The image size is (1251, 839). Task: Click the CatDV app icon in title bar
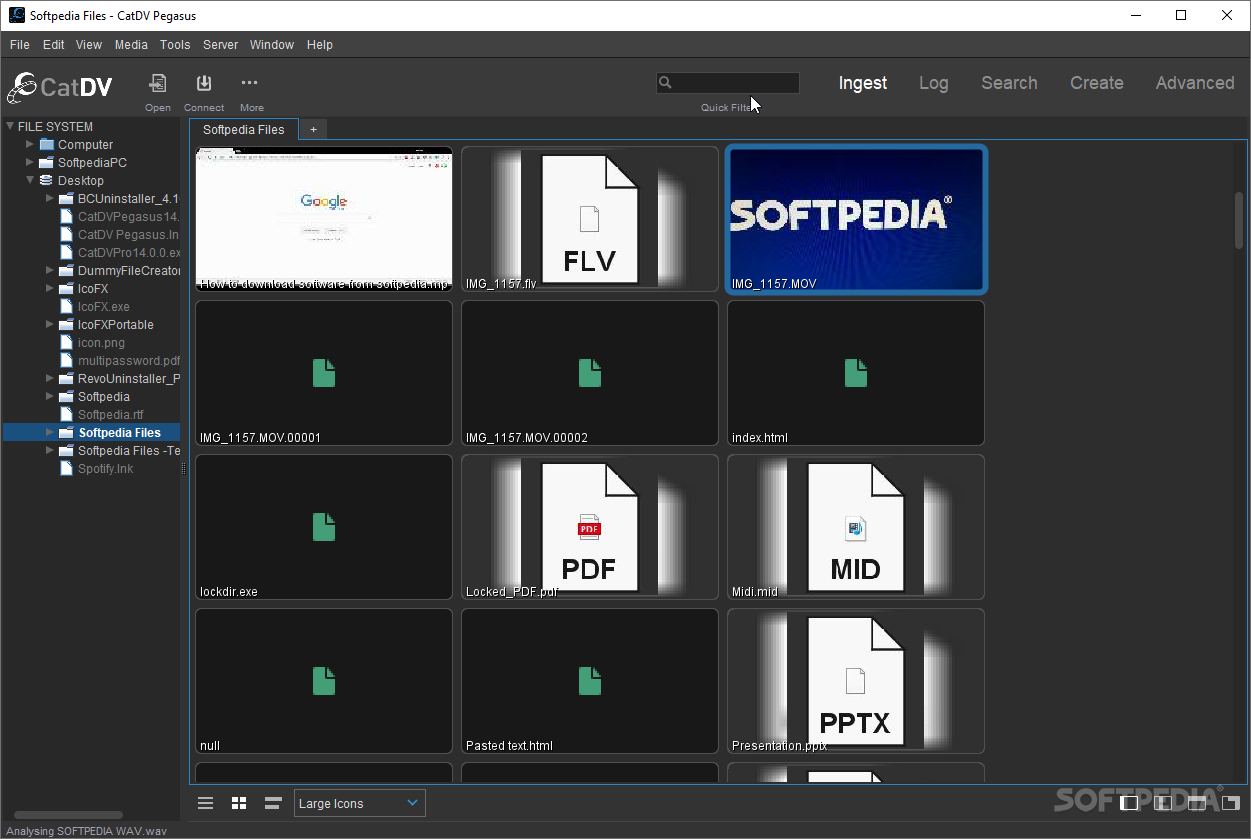(x=17, y=15)
